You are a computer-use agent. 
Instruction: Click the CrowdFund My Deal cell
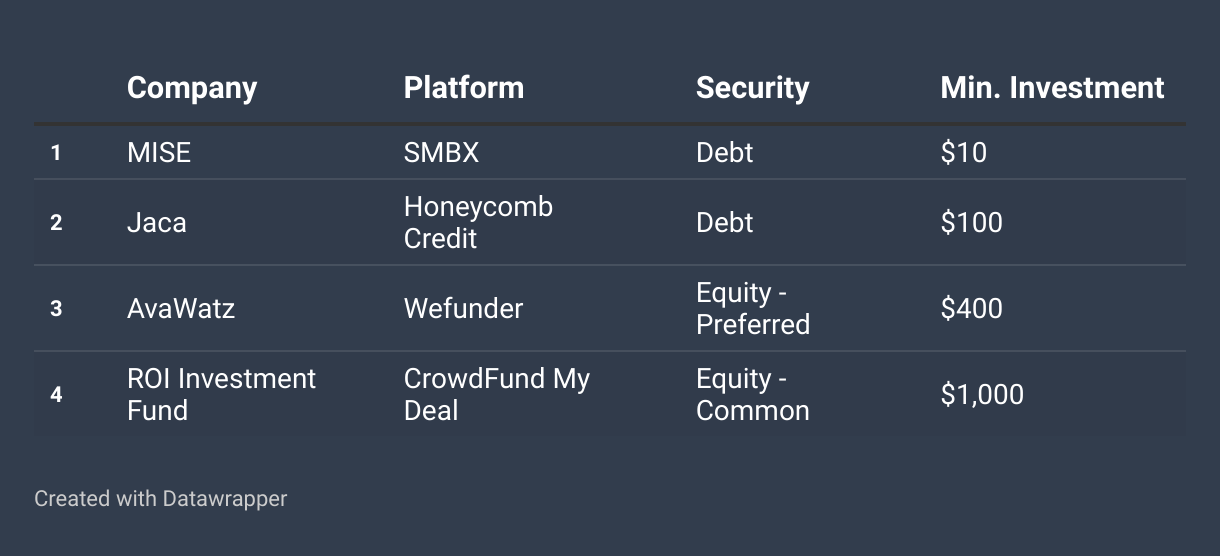[496, 394]
